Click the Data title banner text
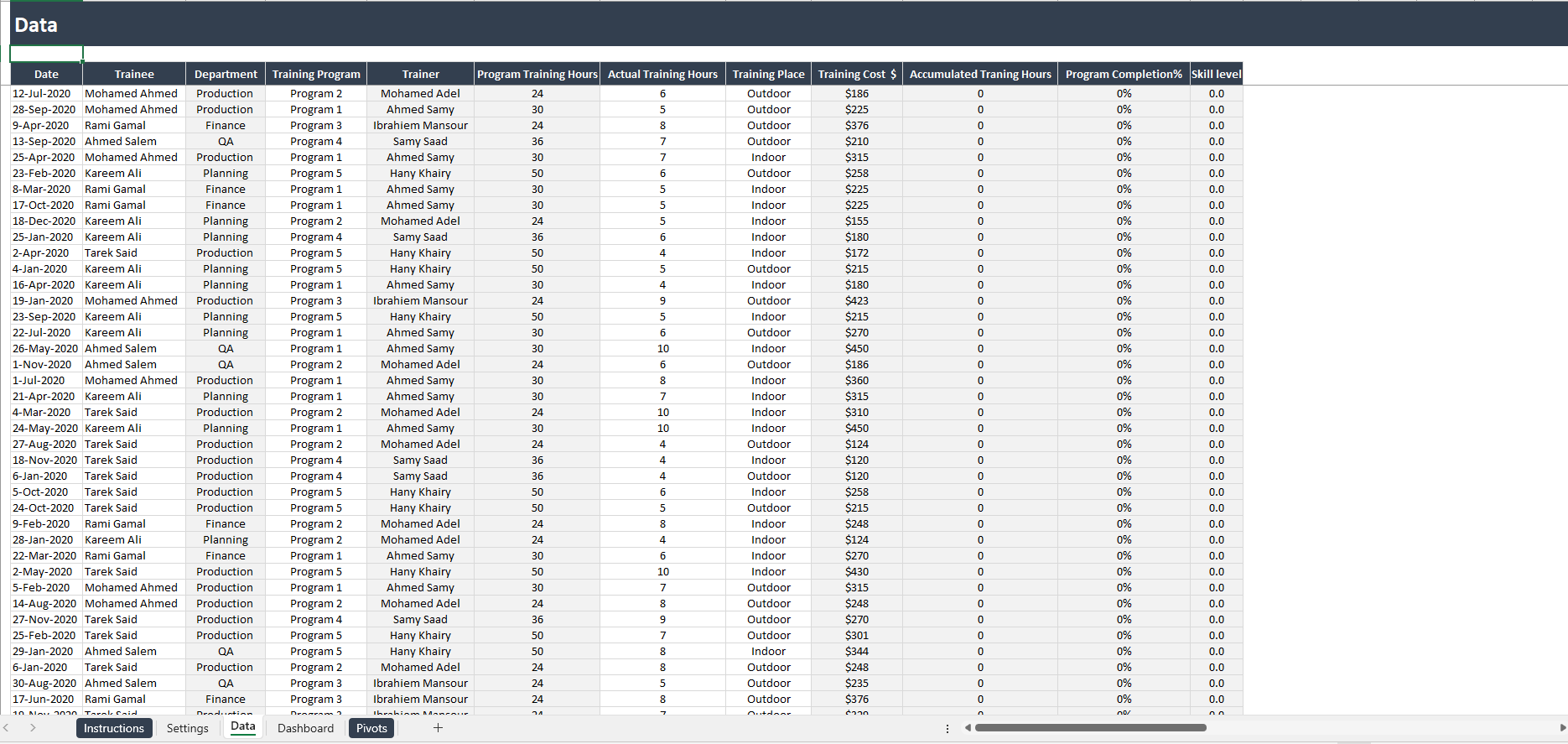 [x=36, y=25]
